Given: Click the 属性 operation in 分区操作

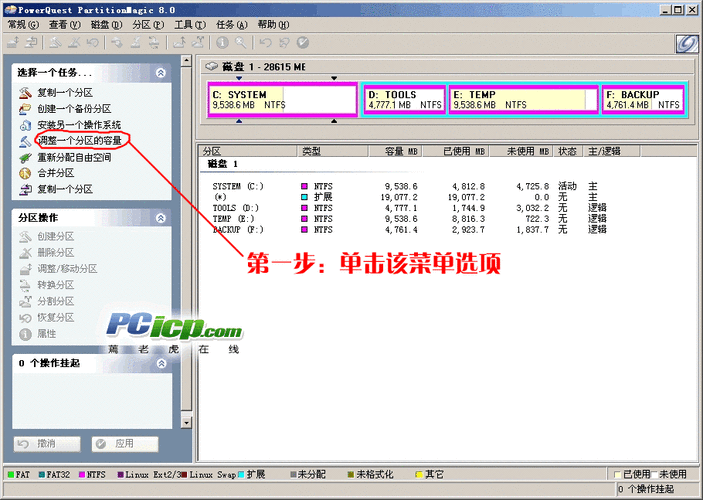Looking at the screenshot, I should point(47,334).
